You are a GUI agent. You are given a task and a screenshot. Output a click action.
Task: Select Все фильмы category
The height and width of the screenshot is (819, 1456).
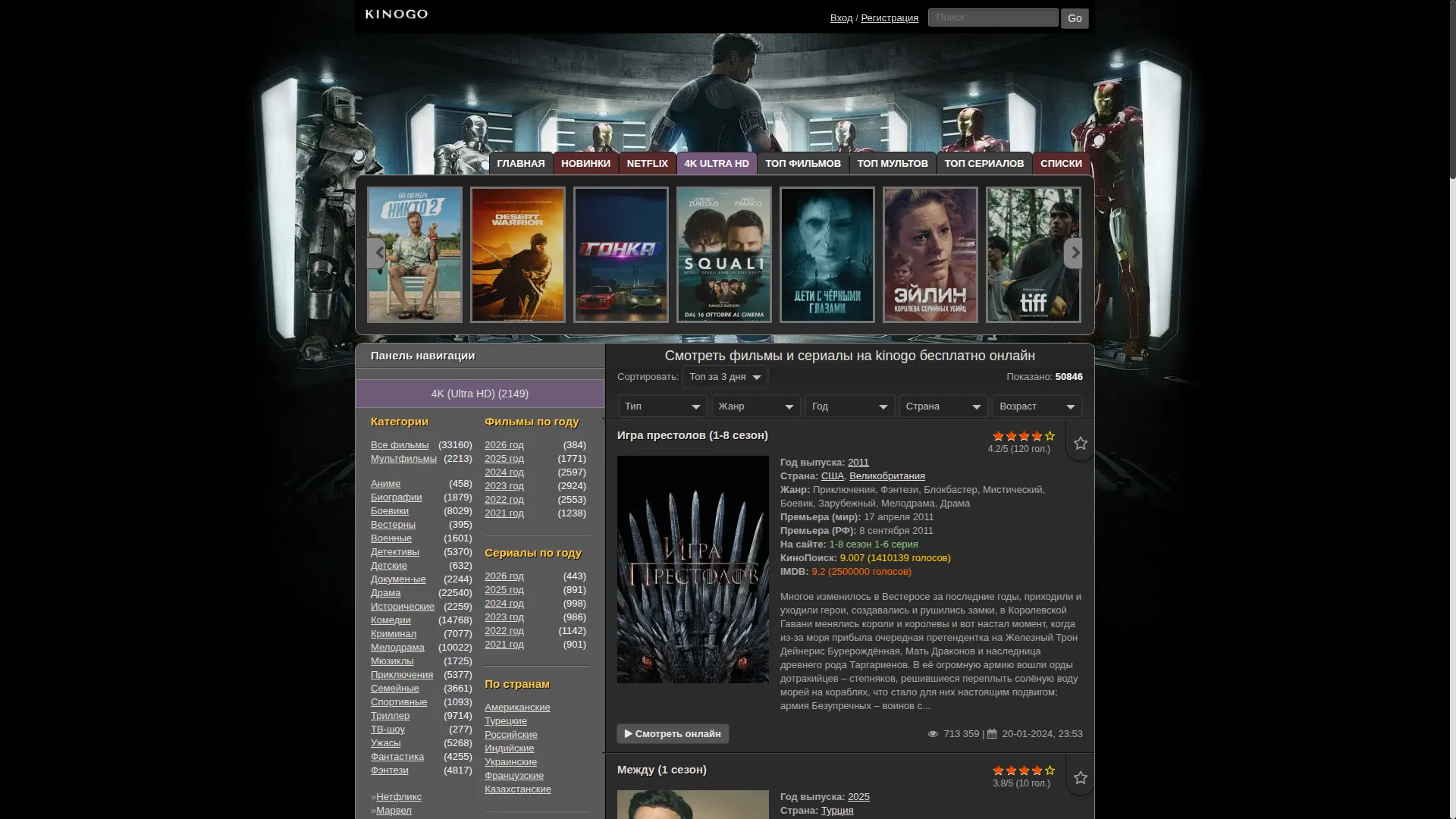pos(400,445)
